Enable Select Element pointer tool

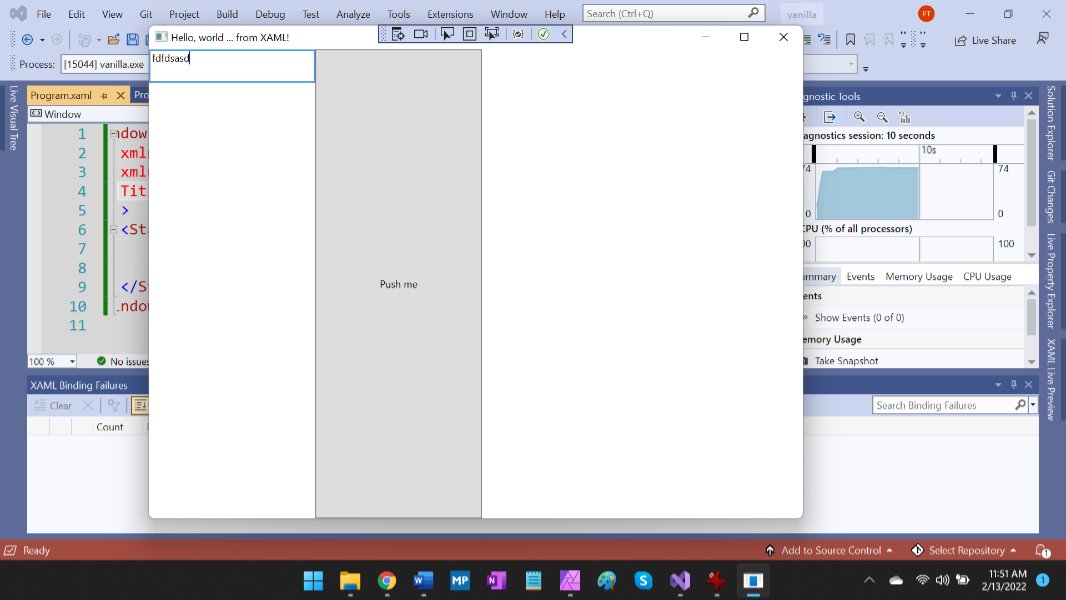coord(447,34)
